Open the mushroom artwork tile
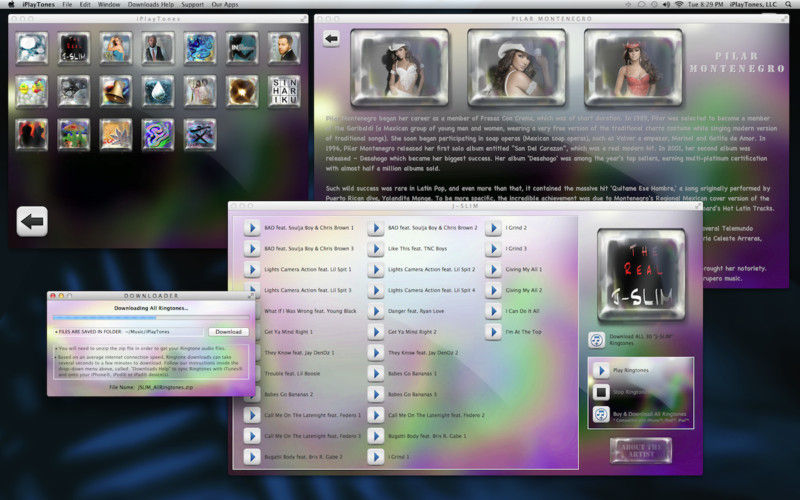800x500 pixels. [x=73, y=135]
